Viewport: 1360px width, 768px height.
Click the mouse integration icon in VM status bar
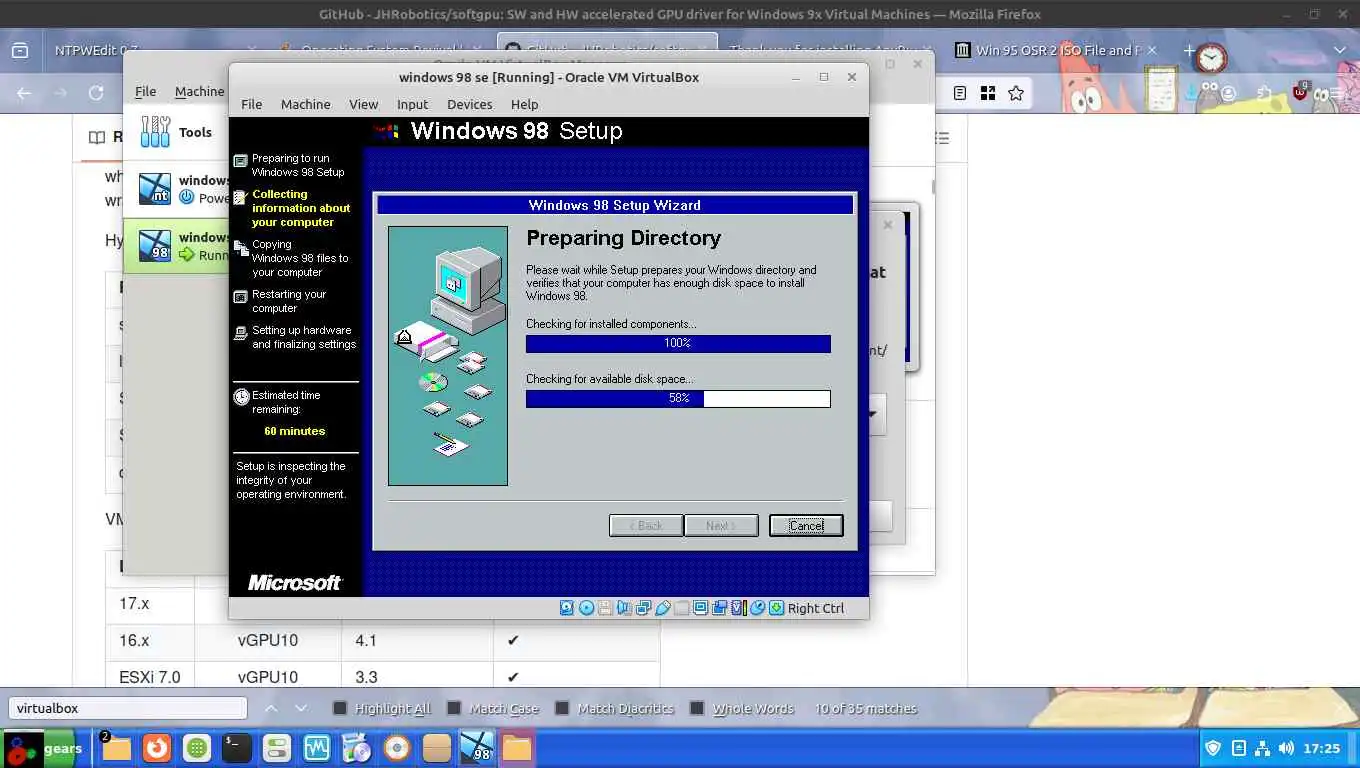point(758,608)
